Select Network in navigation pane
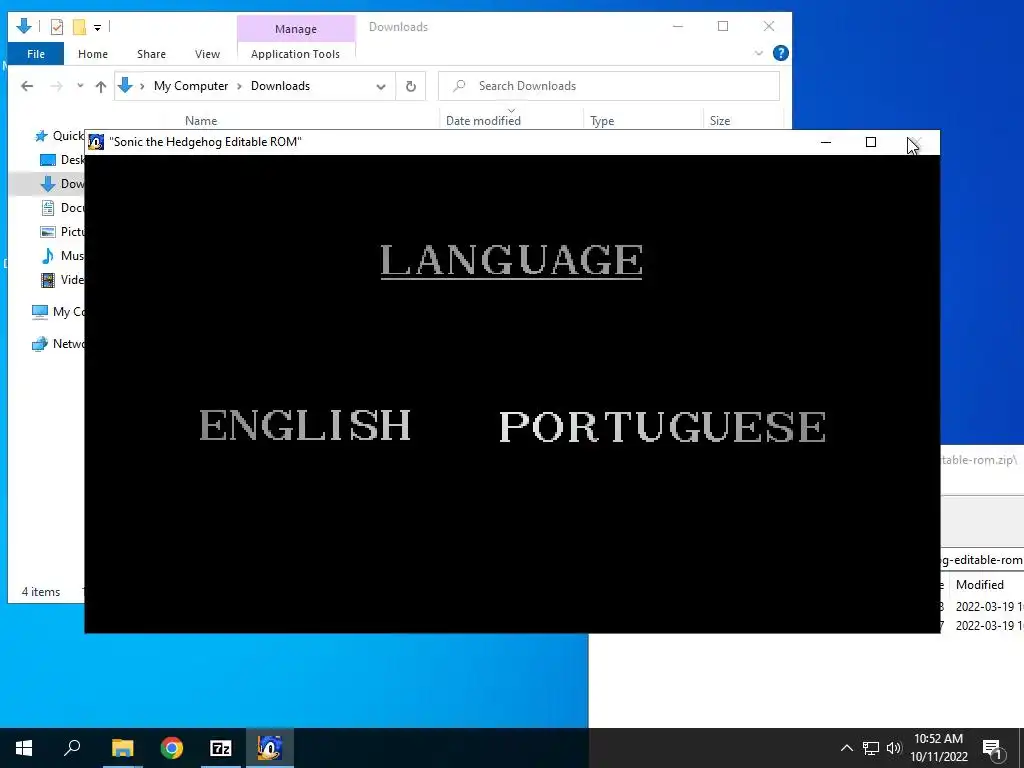 tap(59, 344)
